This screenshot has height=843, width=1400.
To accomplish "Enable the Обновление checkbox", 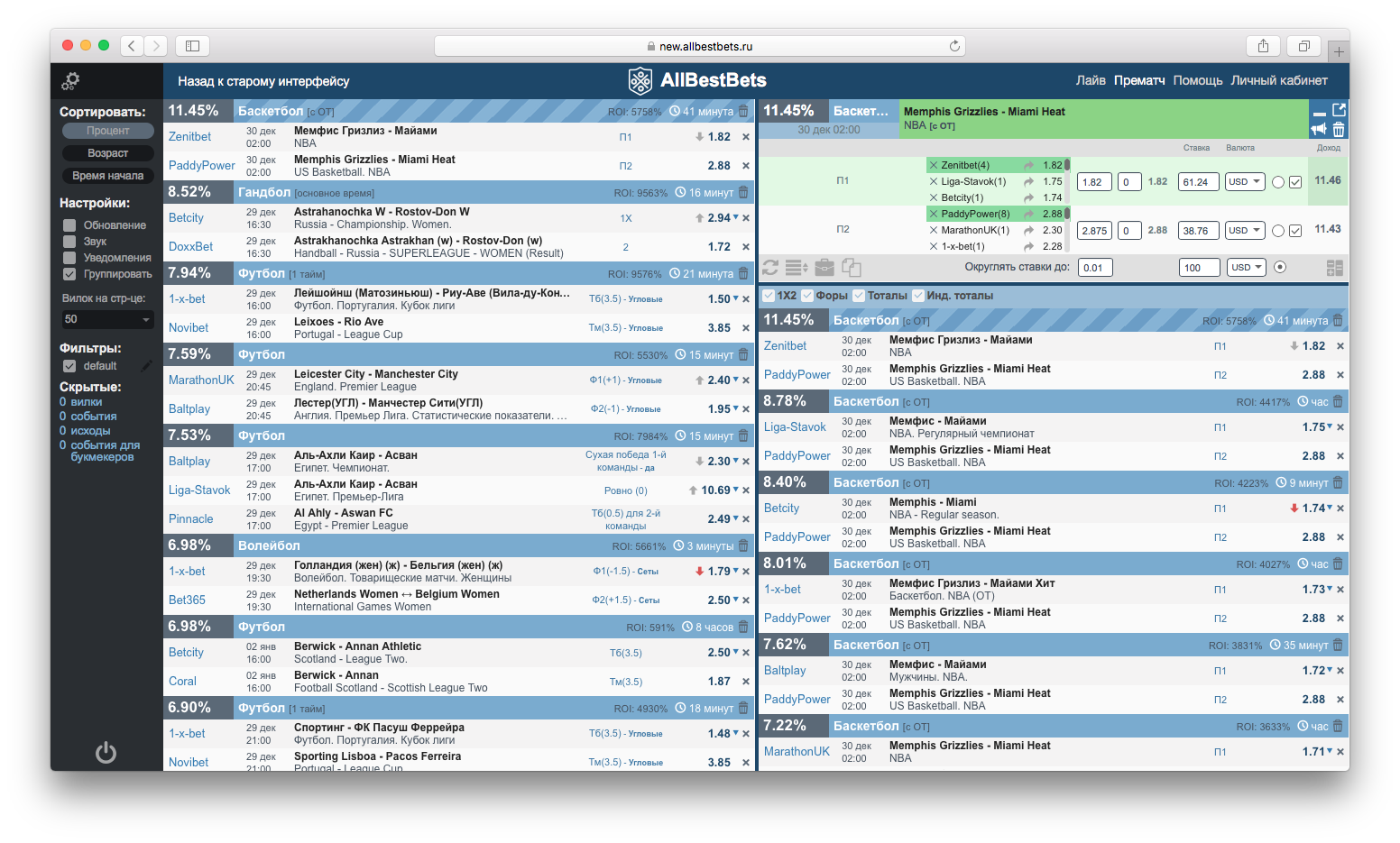I will 69,225.
